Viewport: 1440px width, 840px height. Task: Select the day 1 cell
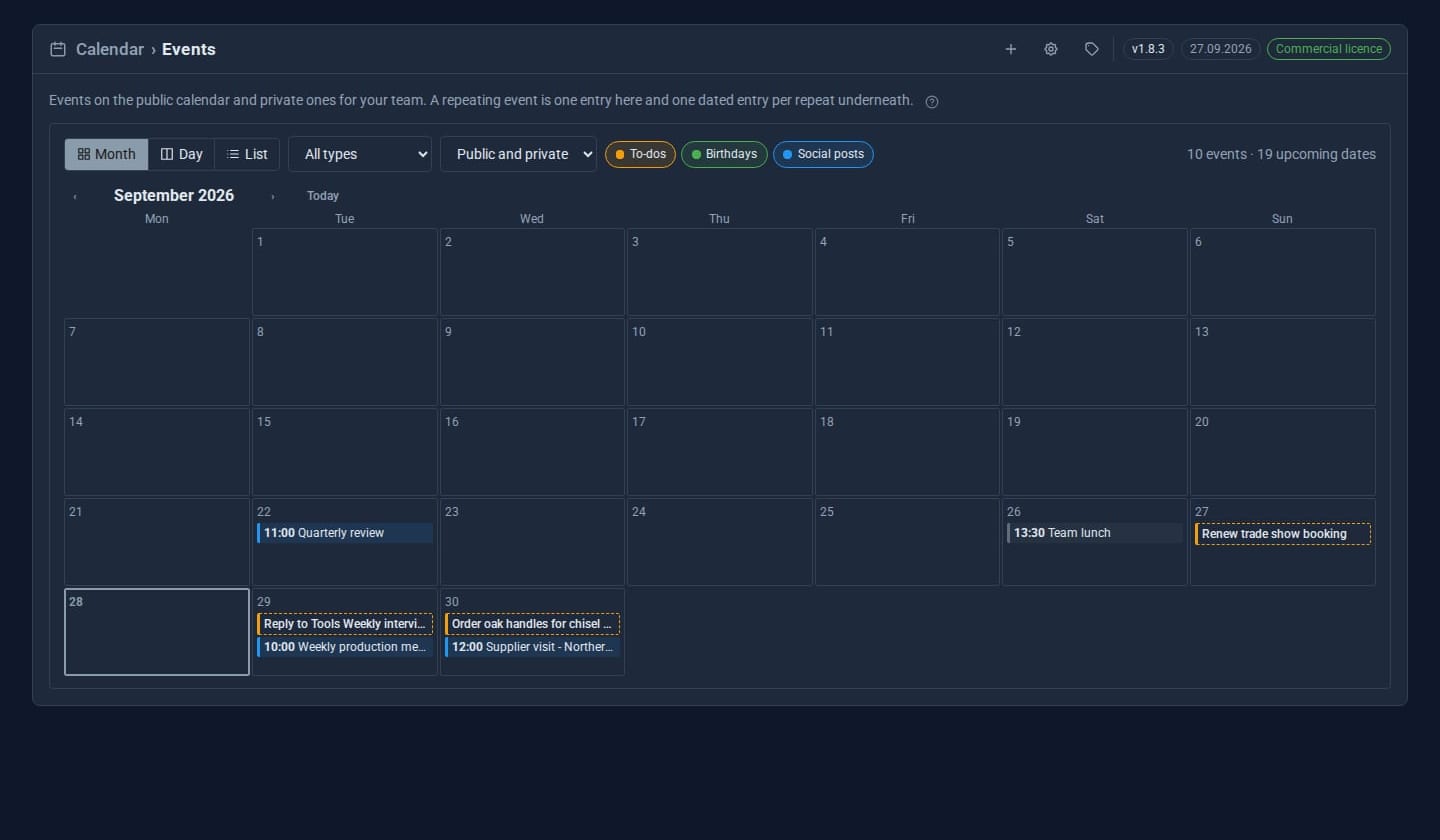point(345,272)
